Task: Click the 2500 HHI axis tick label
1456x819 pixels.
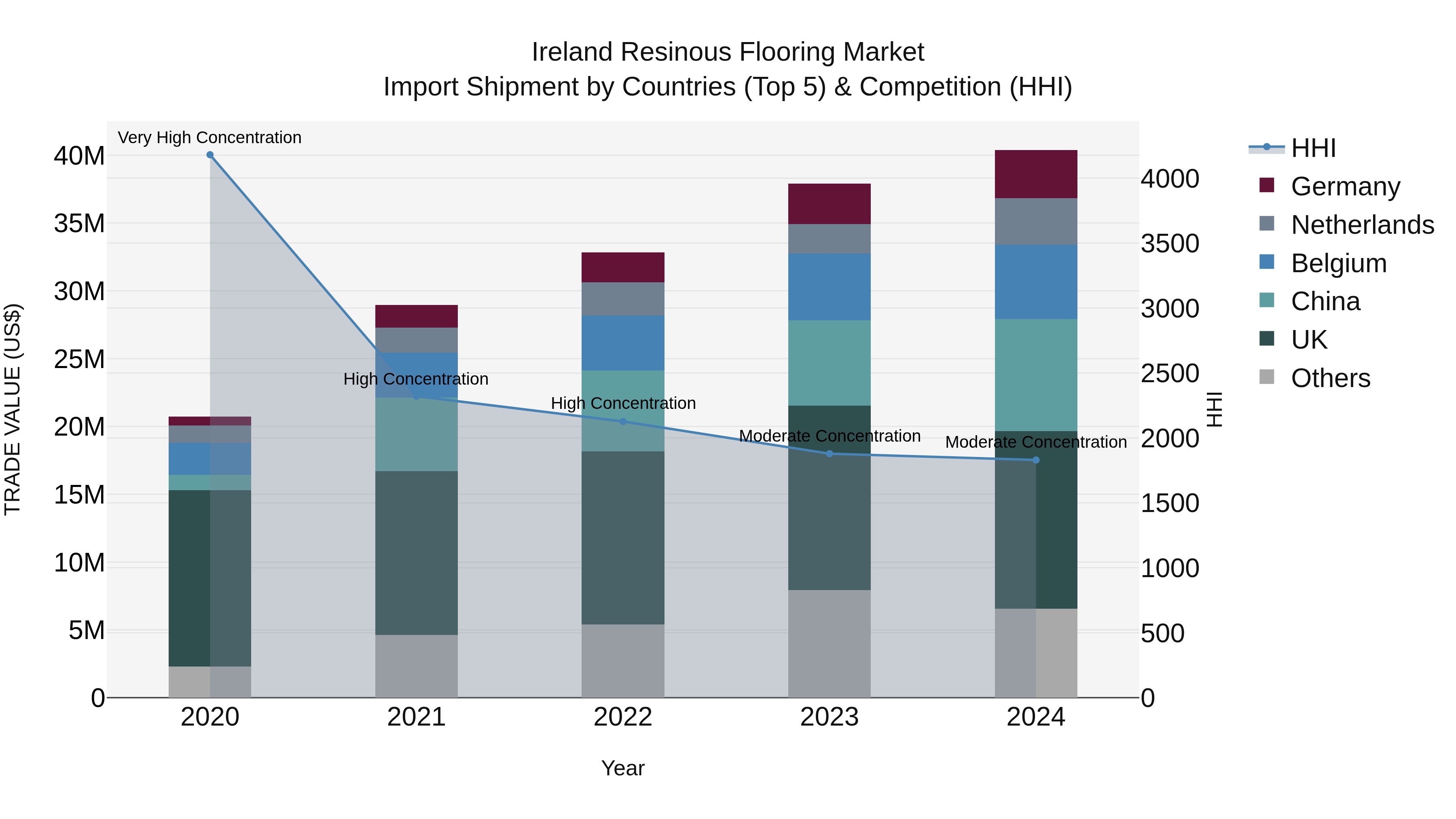Action: [1170, 373]
